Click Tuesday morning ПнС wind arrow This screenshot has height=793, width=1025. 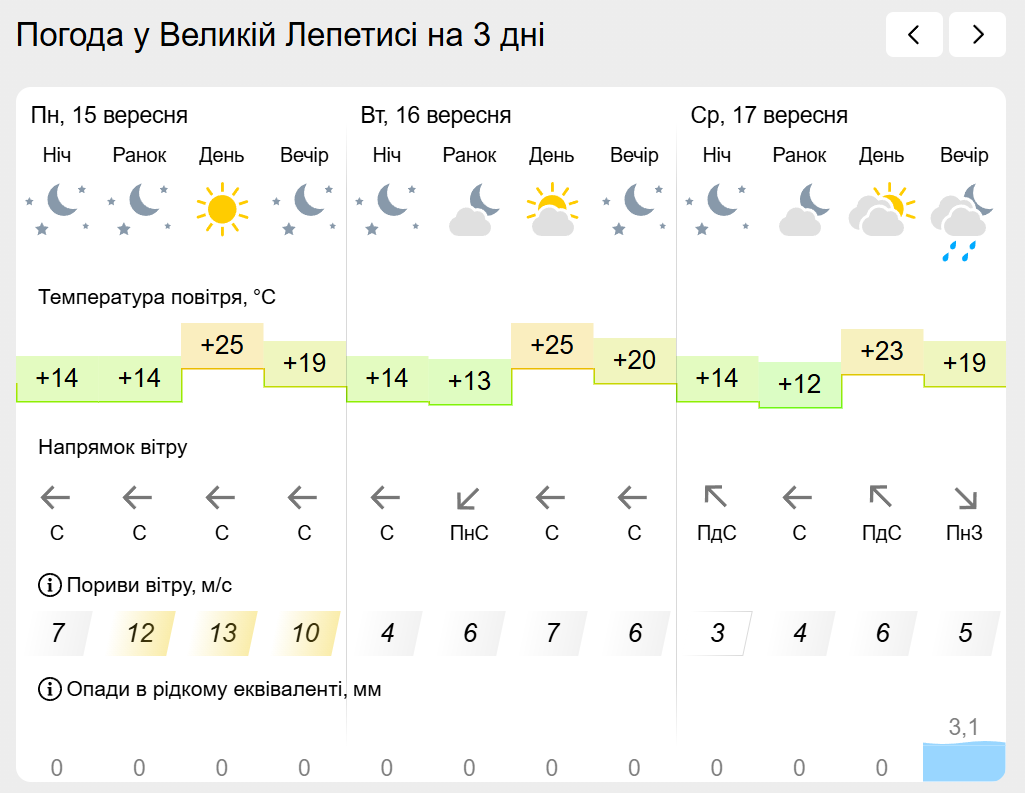point(468,499)
